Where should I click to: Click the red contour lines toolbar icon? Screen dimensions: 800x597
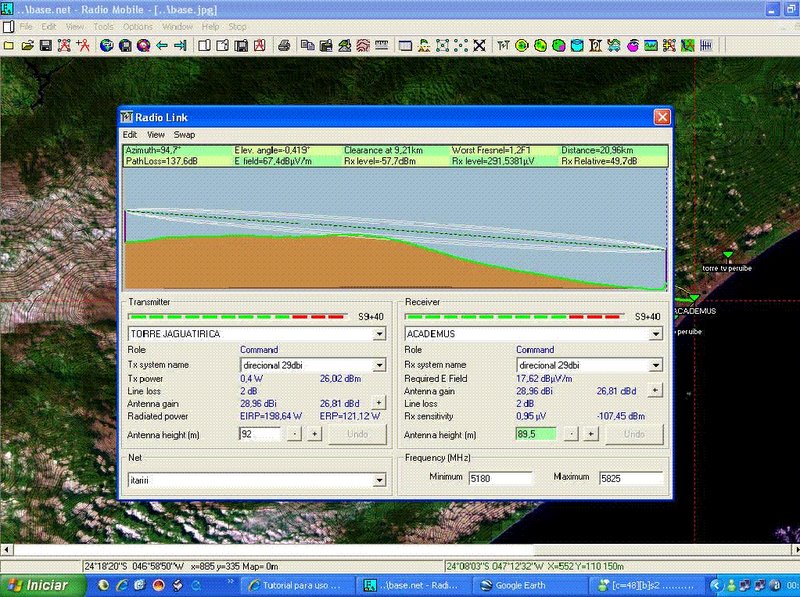[363, 46]
